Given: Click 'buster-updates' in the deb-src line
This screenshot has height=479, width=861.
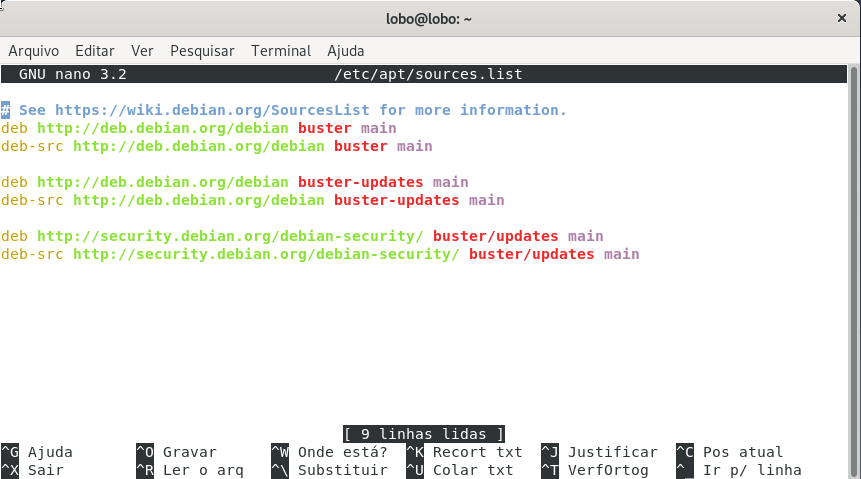Looking at the screenshot, I should [x=396, y=200].
